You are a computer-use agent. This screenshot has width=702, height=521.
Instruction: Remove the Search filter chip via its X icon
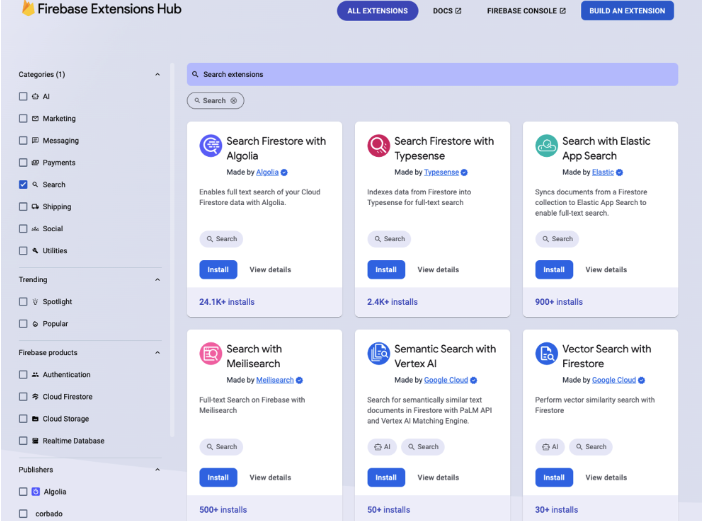(x=234, y=101)
